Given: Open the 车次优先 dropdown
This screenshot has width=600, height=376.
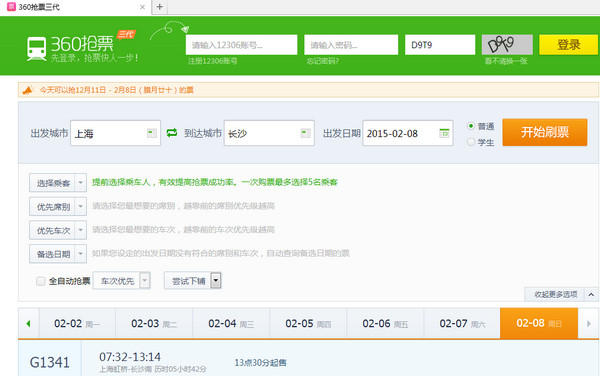Looking at the screenshot, I should 121,281.
